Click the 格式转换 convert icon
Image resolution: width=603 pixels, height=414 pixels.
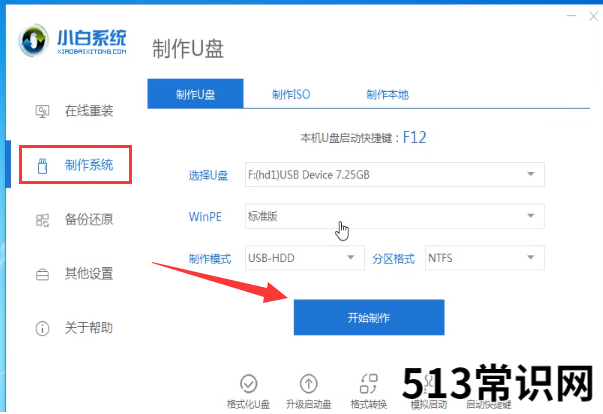tap(368, 383)
